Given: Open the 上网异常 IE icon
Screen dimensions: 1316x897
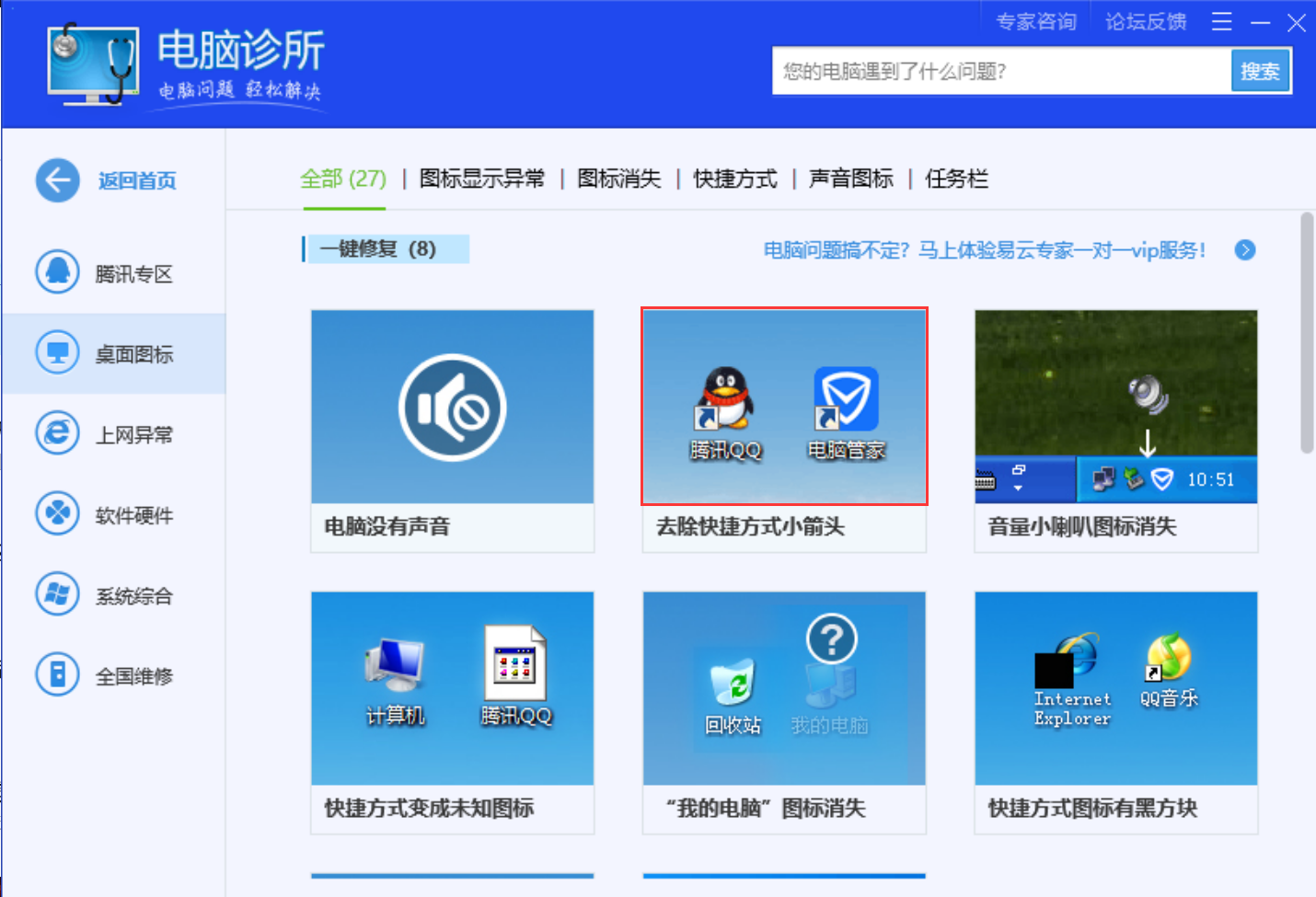Looking at the screenshot, I should (x=58, y=433).
